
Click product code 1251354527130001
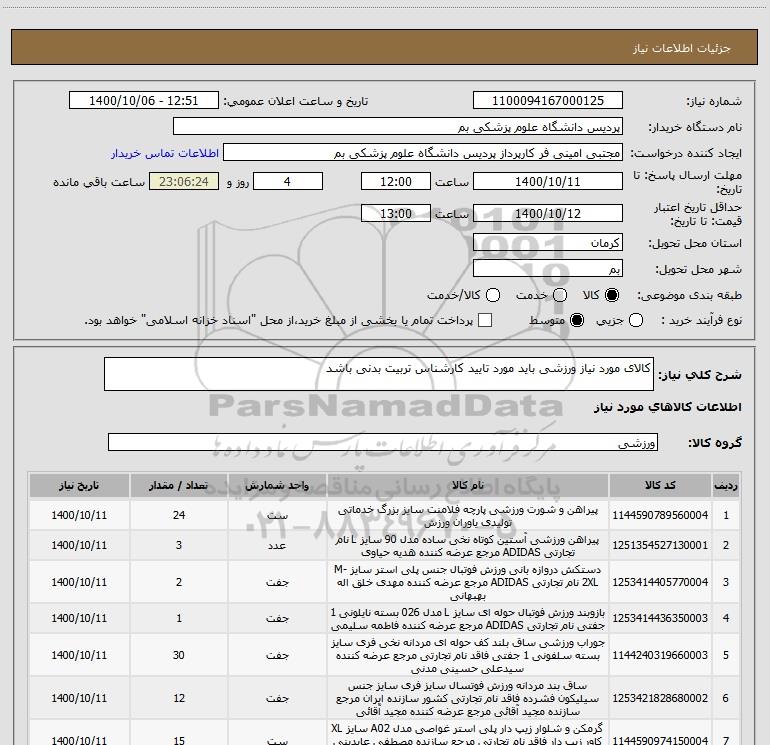tap(660, 545)
